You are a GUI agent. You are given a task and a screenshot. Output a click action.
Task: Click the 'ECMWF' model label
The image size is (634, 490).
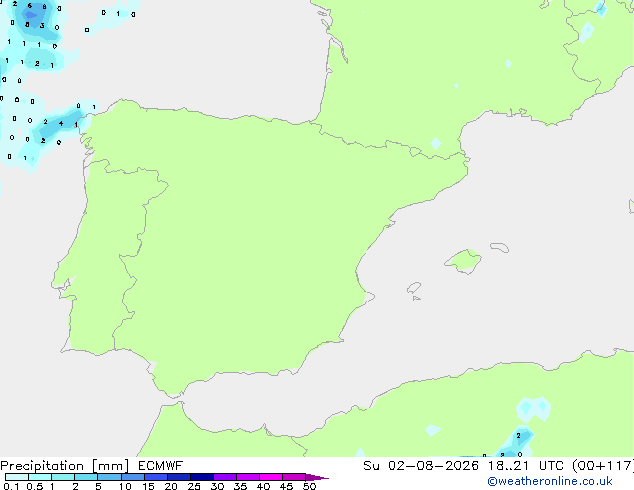point(161,466)
